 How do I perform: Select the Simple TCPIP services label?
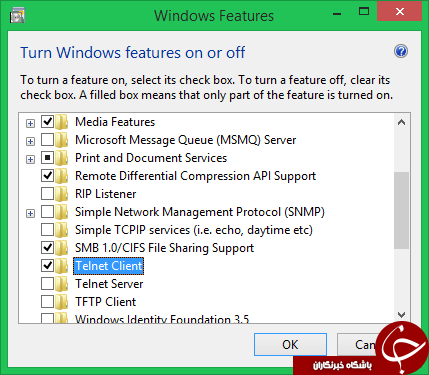[x=194, y=230]
